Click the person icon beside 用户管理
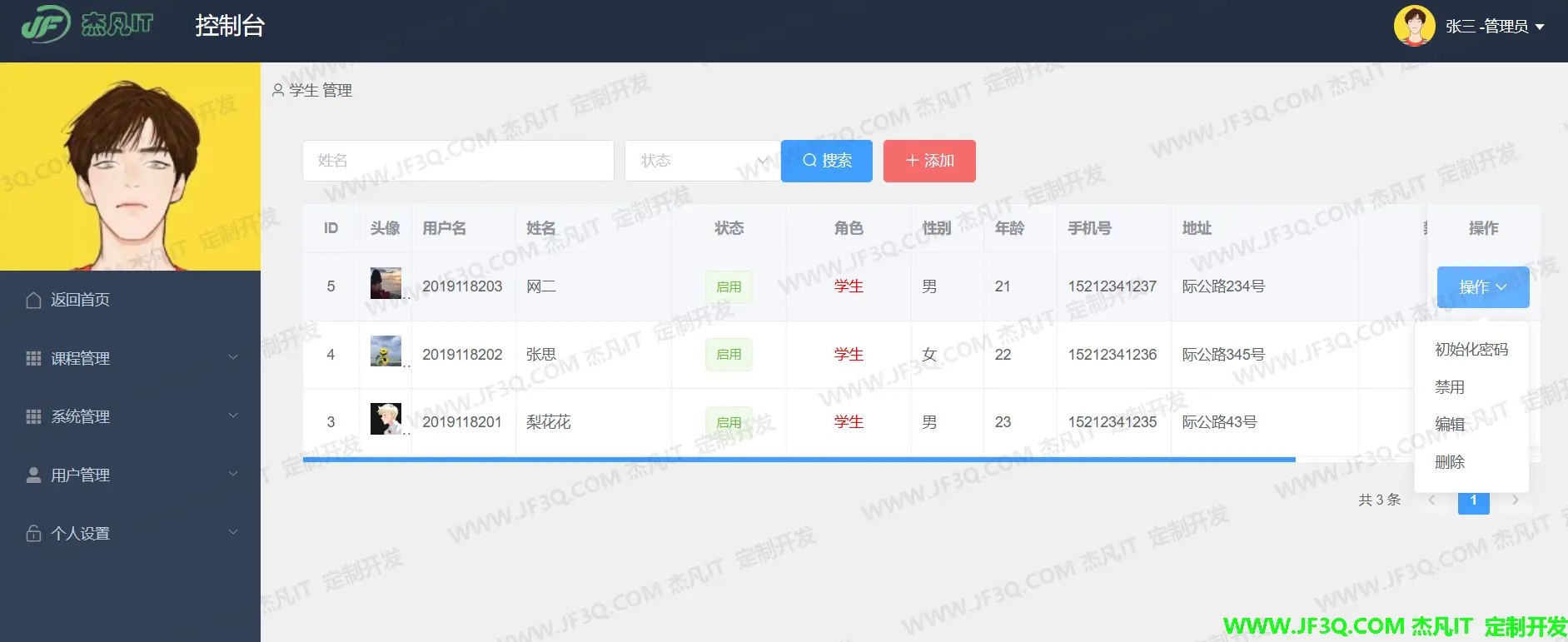Screen dimensions: 1568x642 (33, 475)
